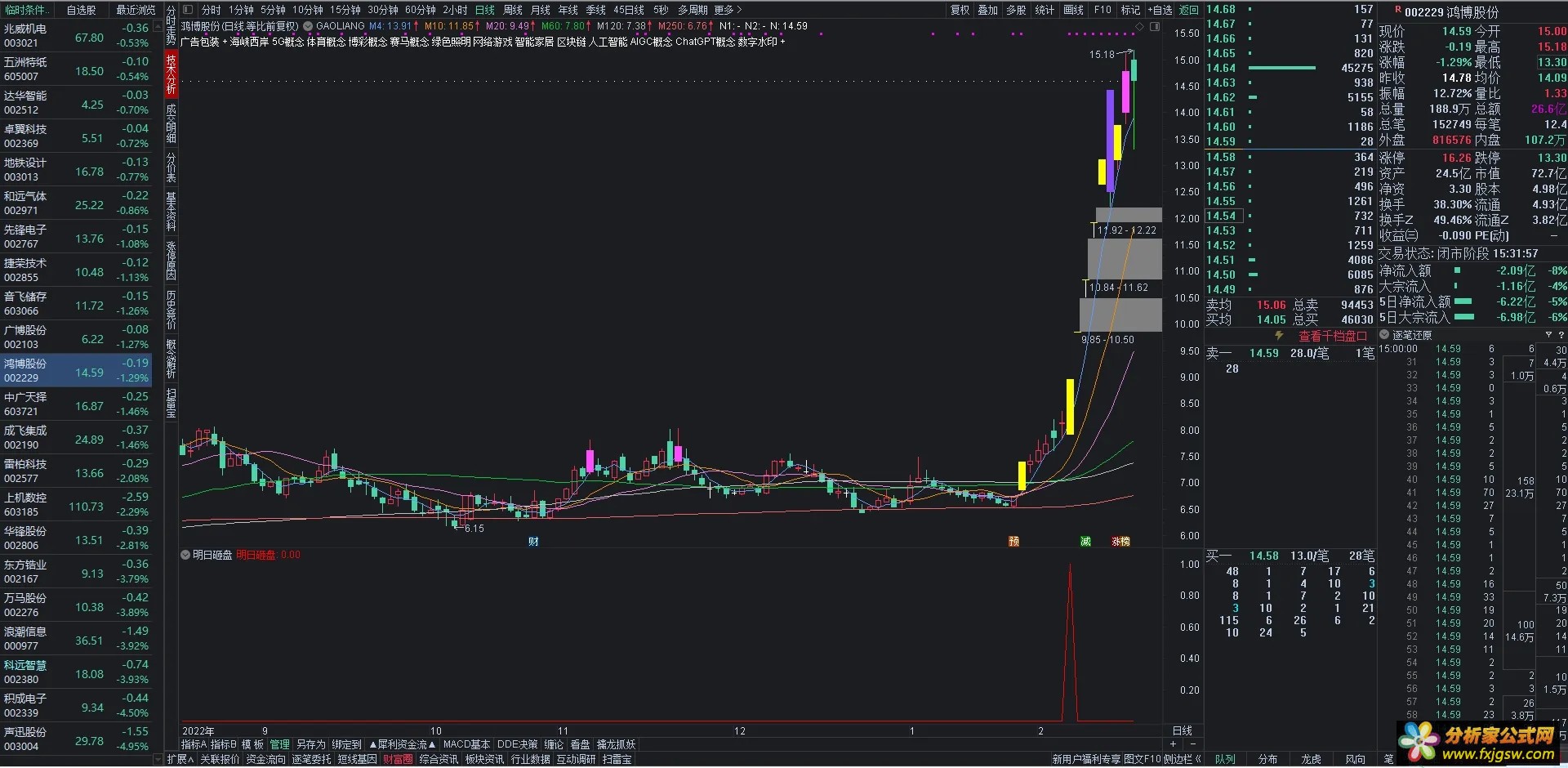The width and height of the screenshot is (1568, 768).
Task: Click the question mark help icon beside 逐笔还原
Action: 1561,335
